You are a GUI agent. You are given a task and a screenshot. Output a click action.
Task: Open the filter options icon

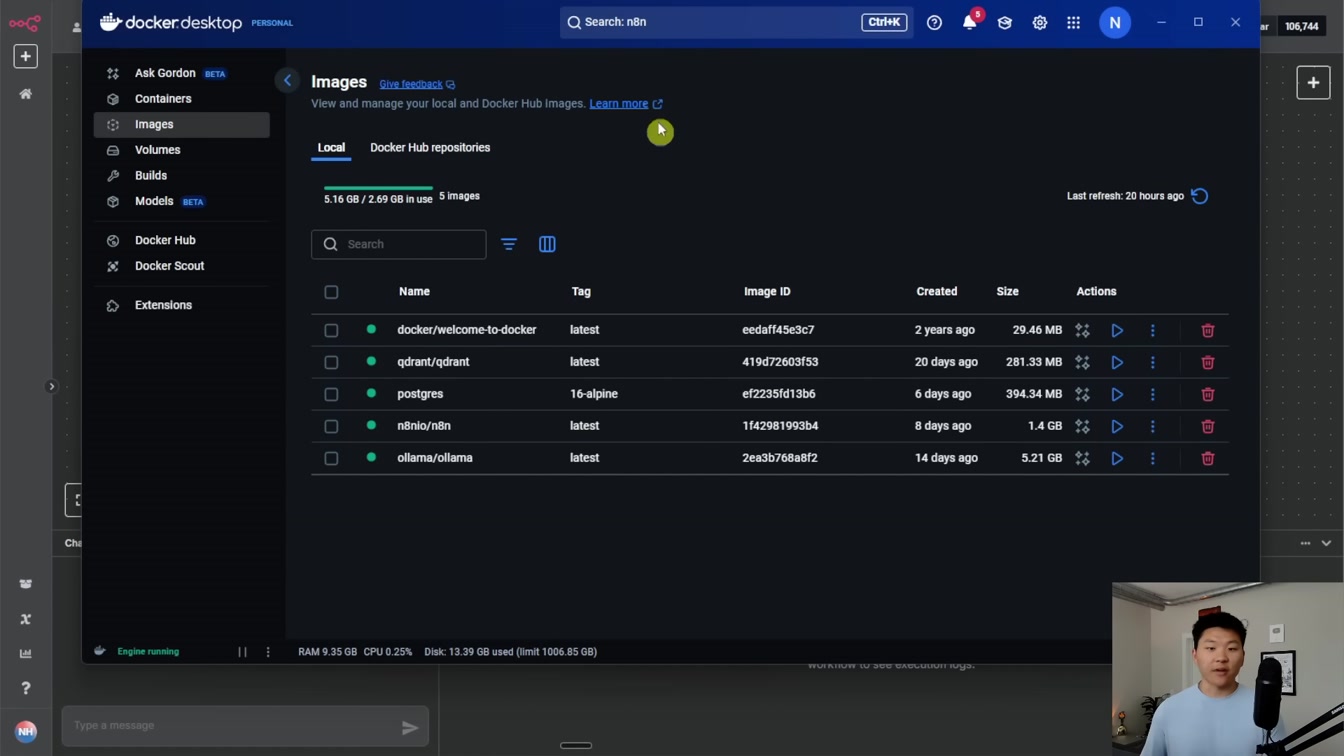[509, 244]
